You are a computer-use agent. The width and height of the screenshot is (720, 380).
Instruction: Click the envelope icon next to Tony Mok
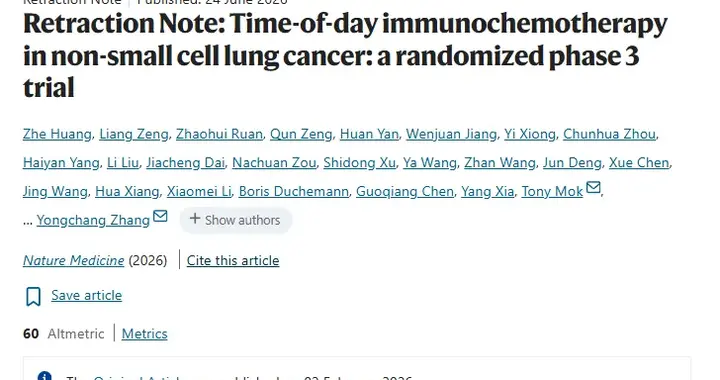pos(593,187)
